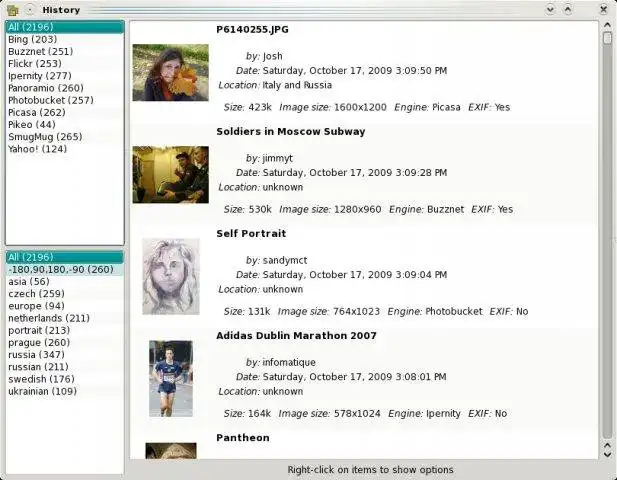This screenshot has height=480, width=617.
Task: Click the P6140255.JPG title
Action: pyautogui.click(x=252, y=30)
